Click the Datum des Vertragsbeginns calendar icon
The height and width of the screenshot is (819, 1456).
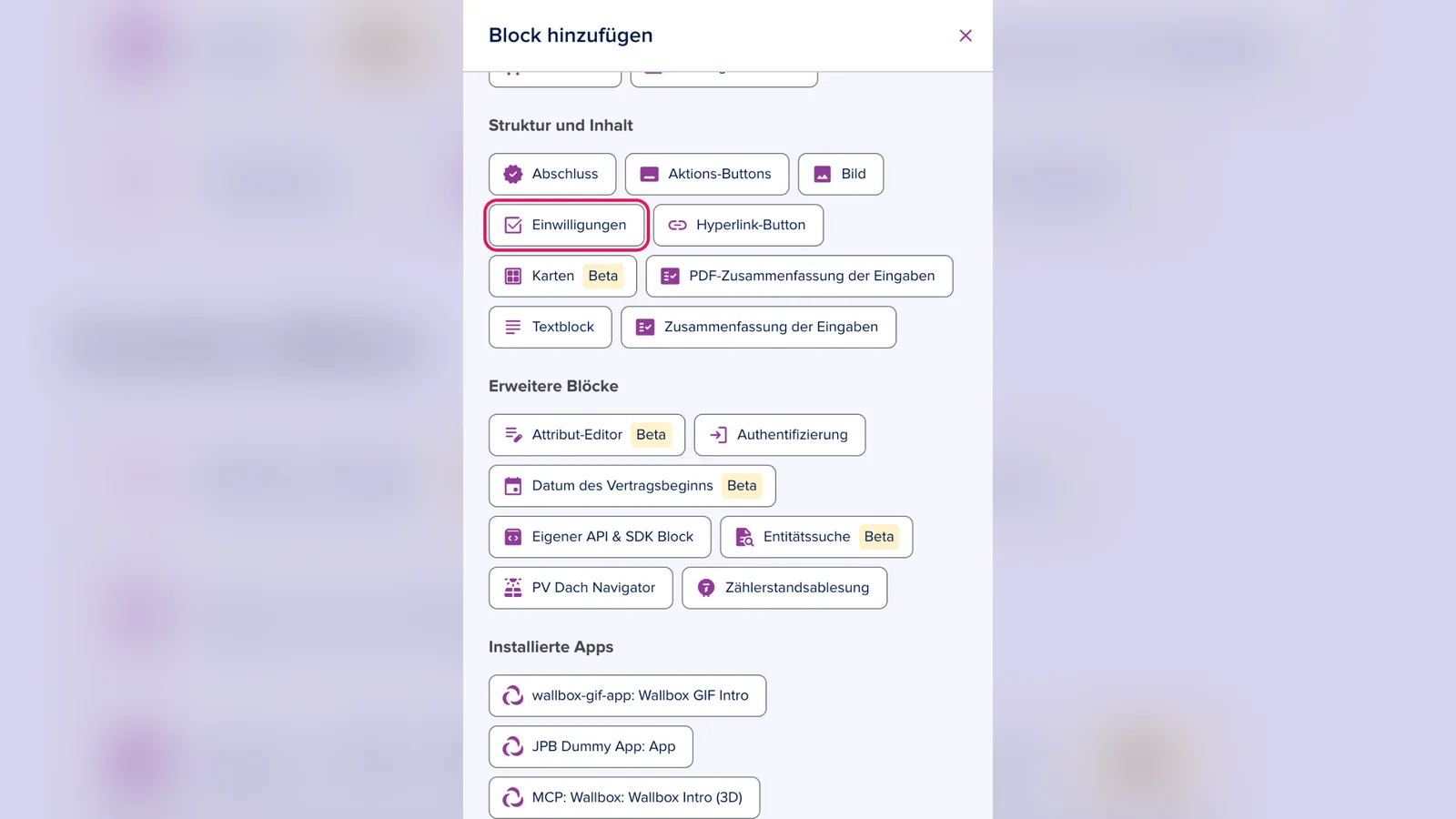pyautogui.click(x=513, y=486)
